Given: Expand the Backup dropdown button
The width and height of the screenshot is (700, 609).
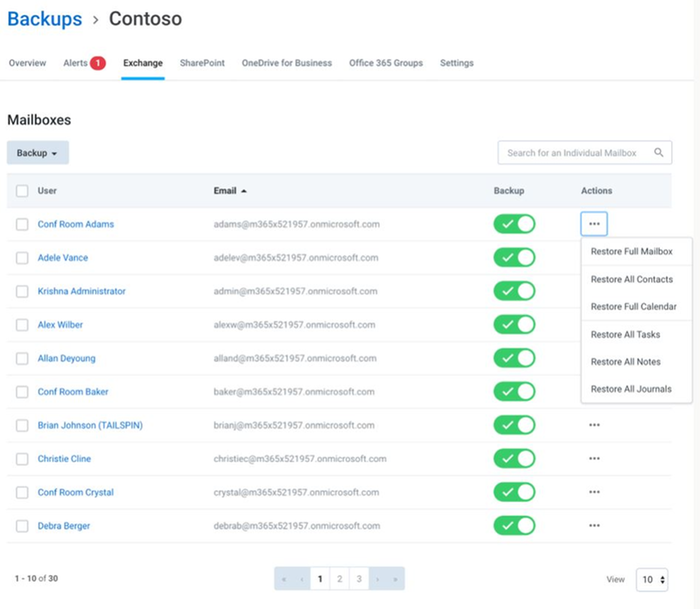Looking at the screenshot, I should [x=37, y=153].
